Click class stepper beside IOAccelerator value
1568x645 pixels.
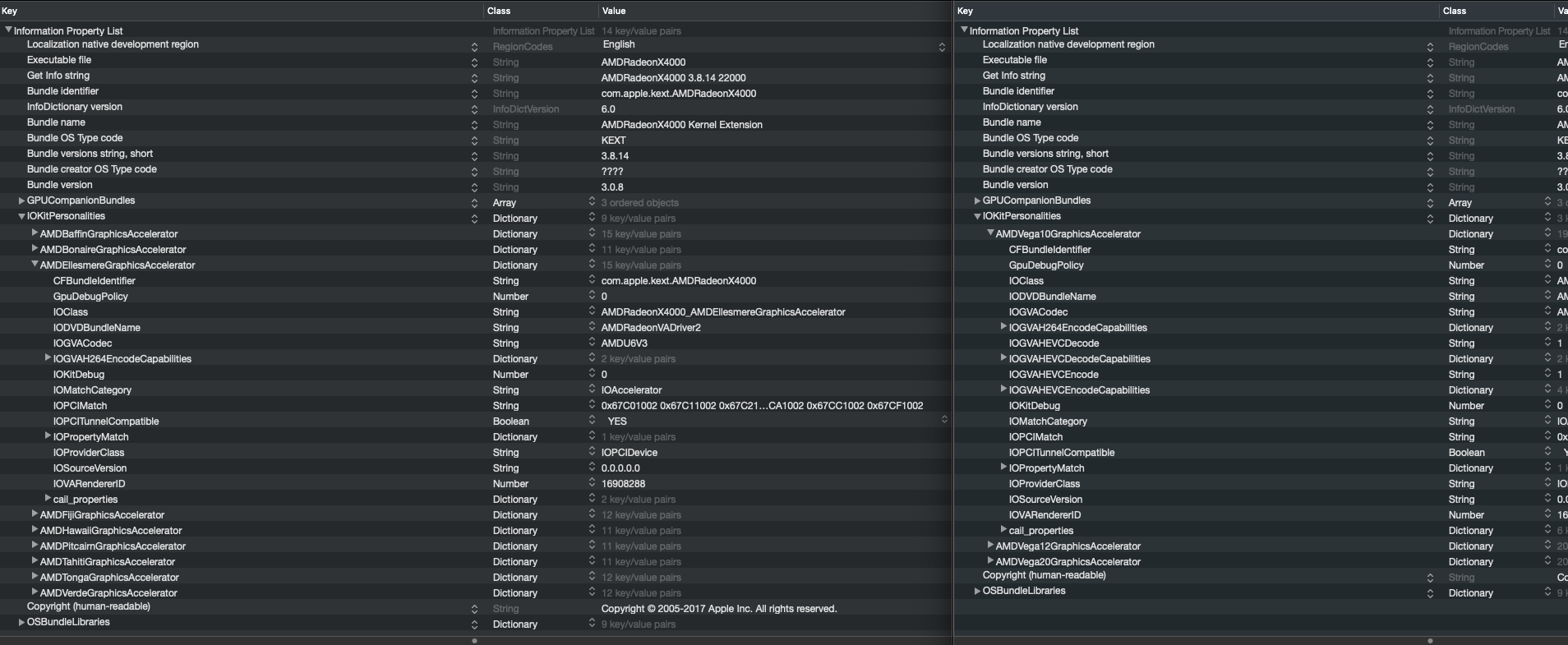(x=592, y=389)
